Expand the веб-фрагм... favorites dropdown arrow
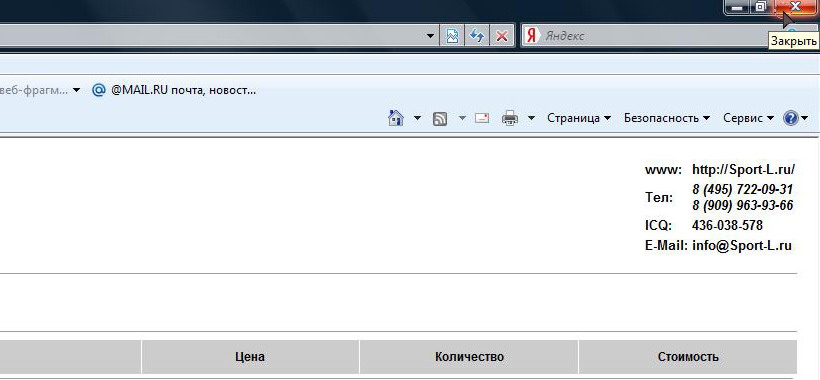Screen dimensions: 820x380 pos(76,90)
